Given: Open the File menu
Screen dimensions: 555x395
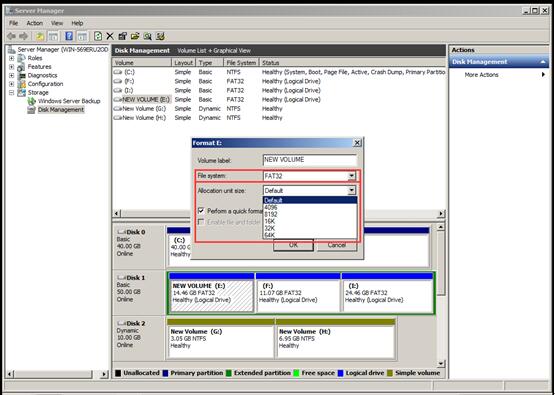Looking at the screenshot, I should [13, 23].
